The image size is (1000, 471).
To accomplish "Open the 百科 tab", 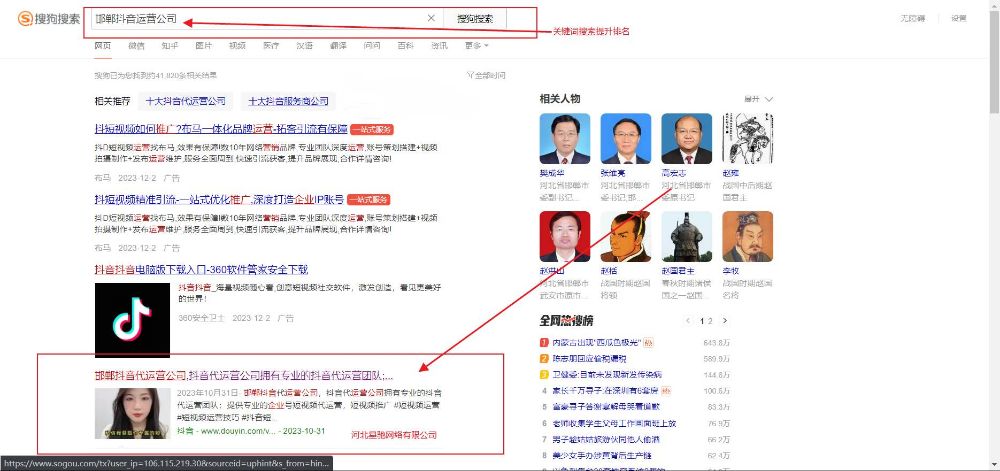I will [x=406, y=45].
